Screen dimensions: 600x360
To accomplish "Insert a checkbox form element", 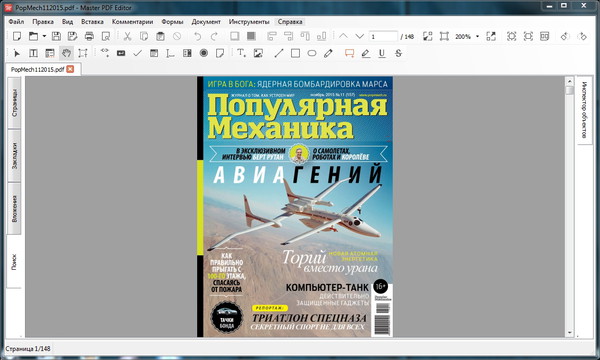I will click(x=137, y=53).
